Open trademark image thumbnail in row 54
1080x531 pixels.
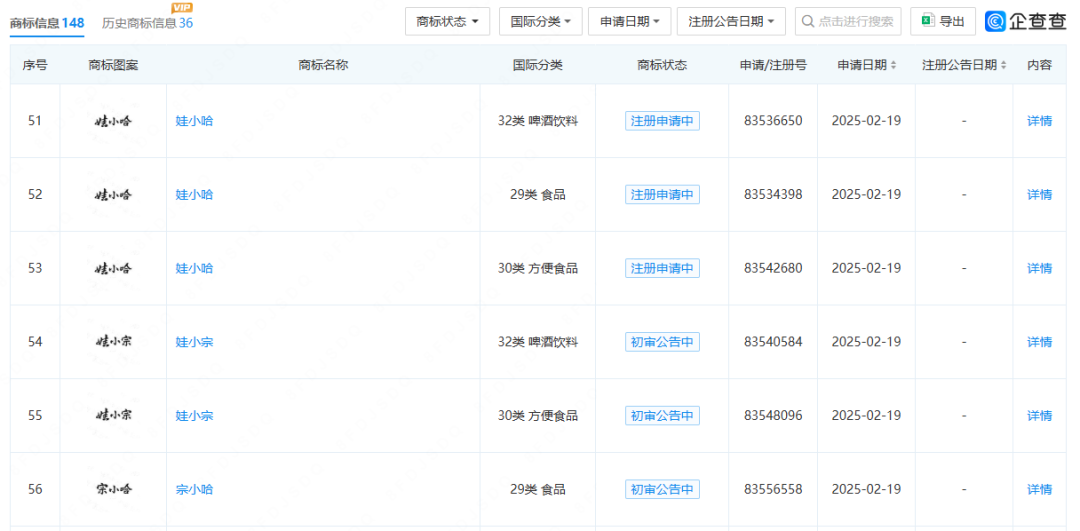point(113,342)
